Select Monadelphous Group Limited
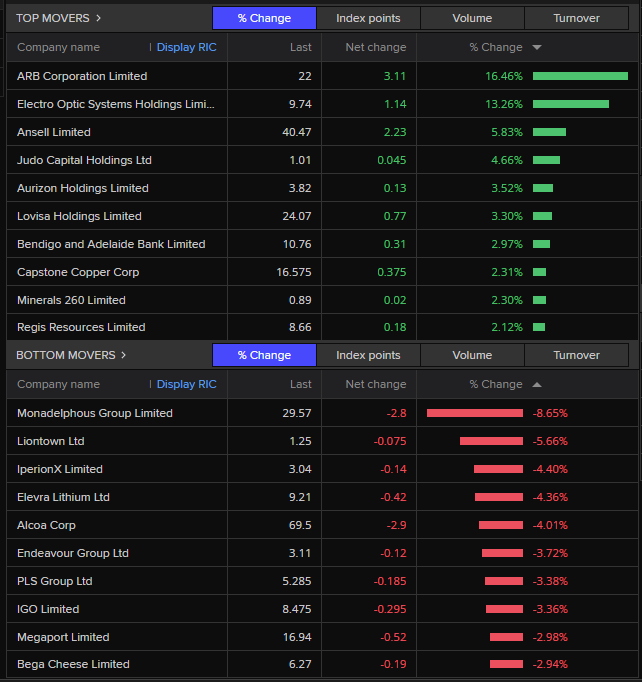The width and height of the screenshot is (642, 682). 95,413
